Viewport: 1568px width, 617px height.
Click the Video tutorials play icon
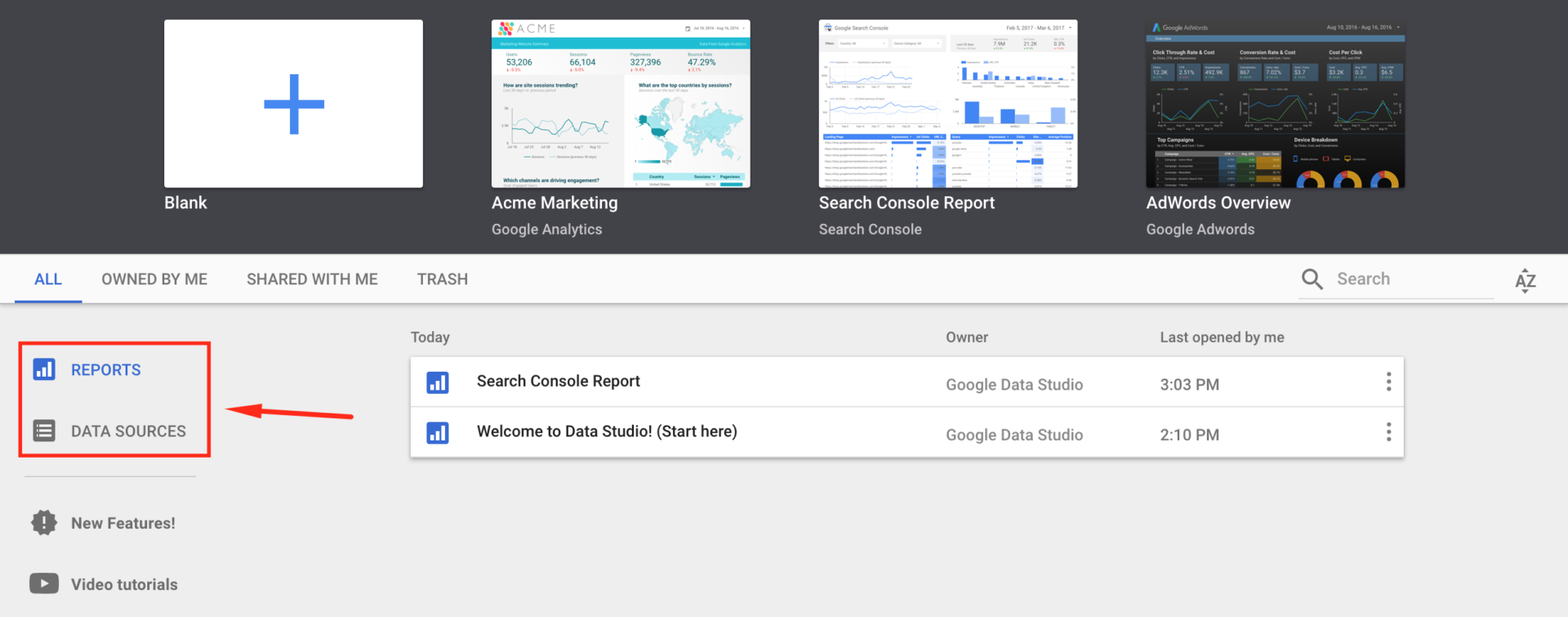coord(44,583)
